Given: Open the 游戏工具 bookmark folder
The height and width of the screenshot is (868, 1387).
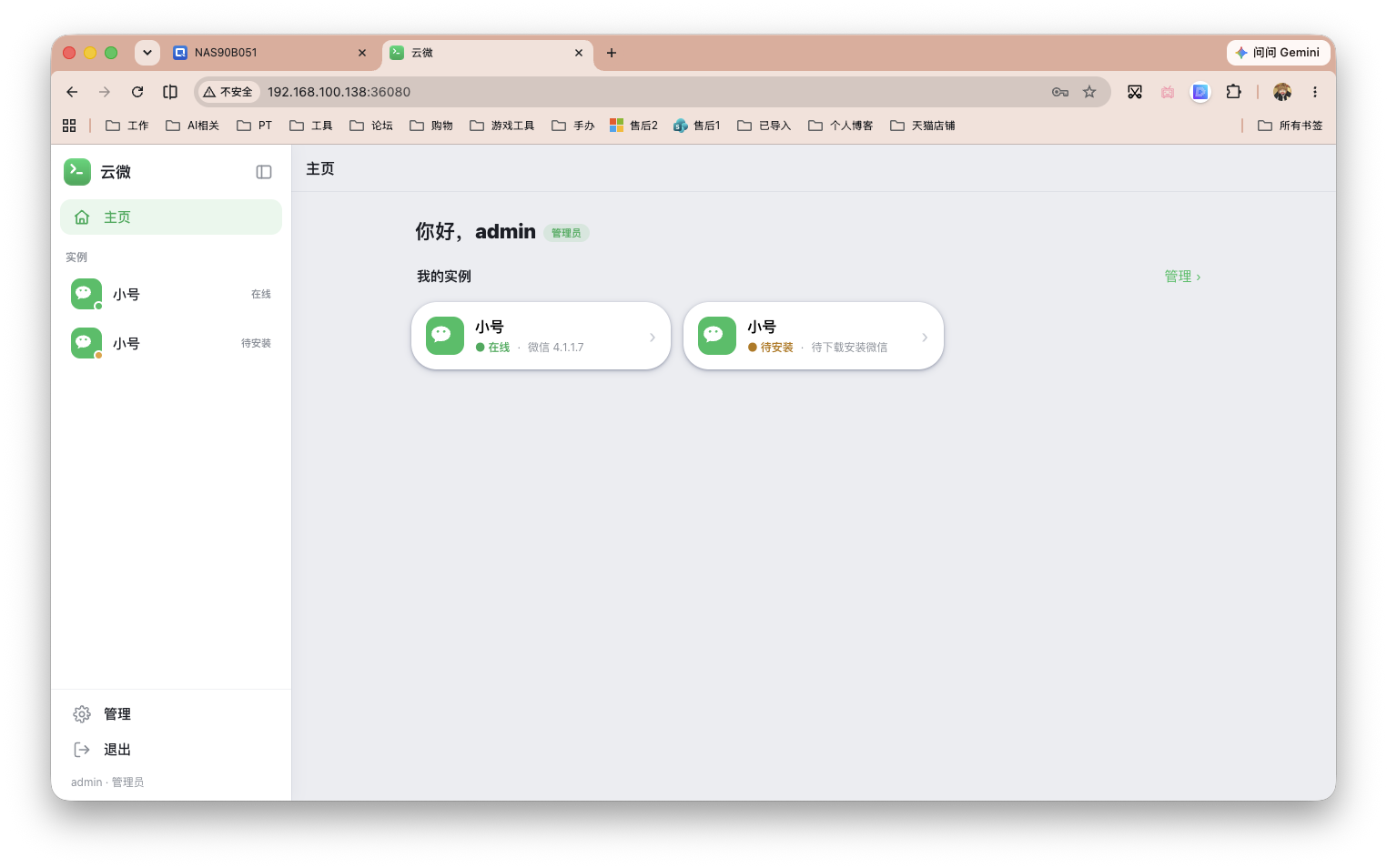Looking at the screenshot, I should 501,126.
